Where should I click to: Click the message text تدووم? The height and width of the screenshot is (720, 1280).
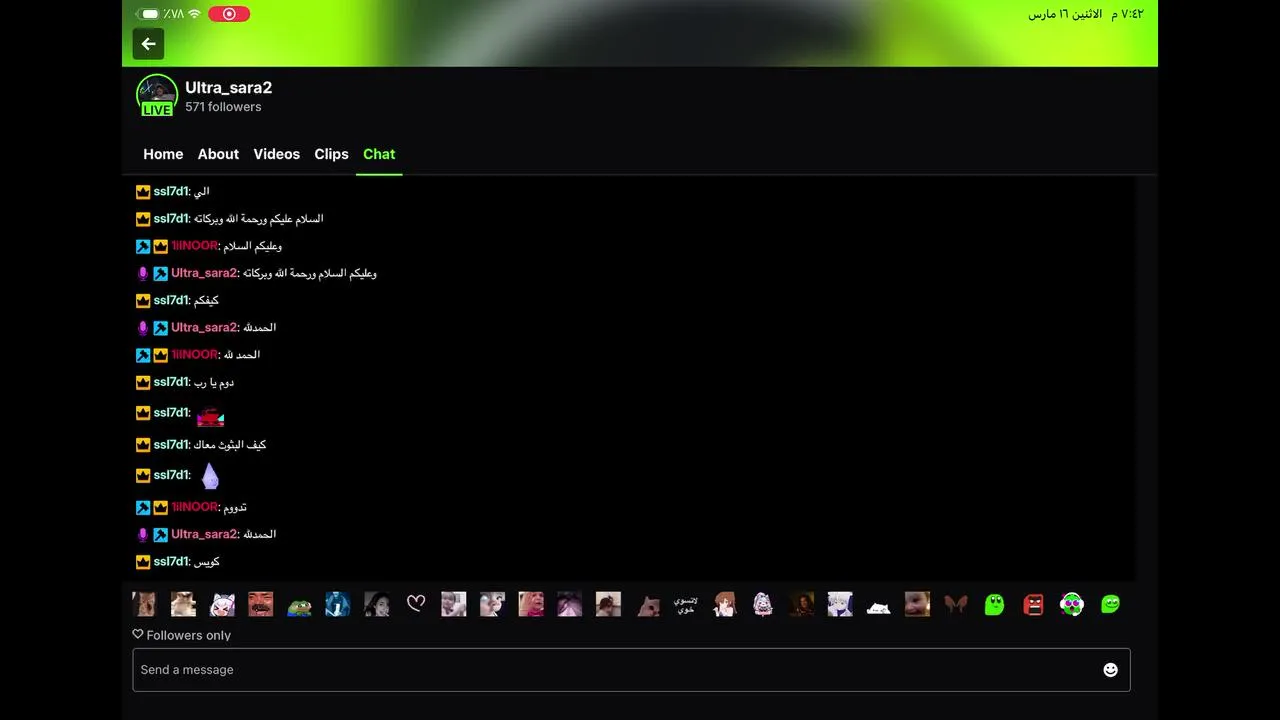click(x=234, y=508)
